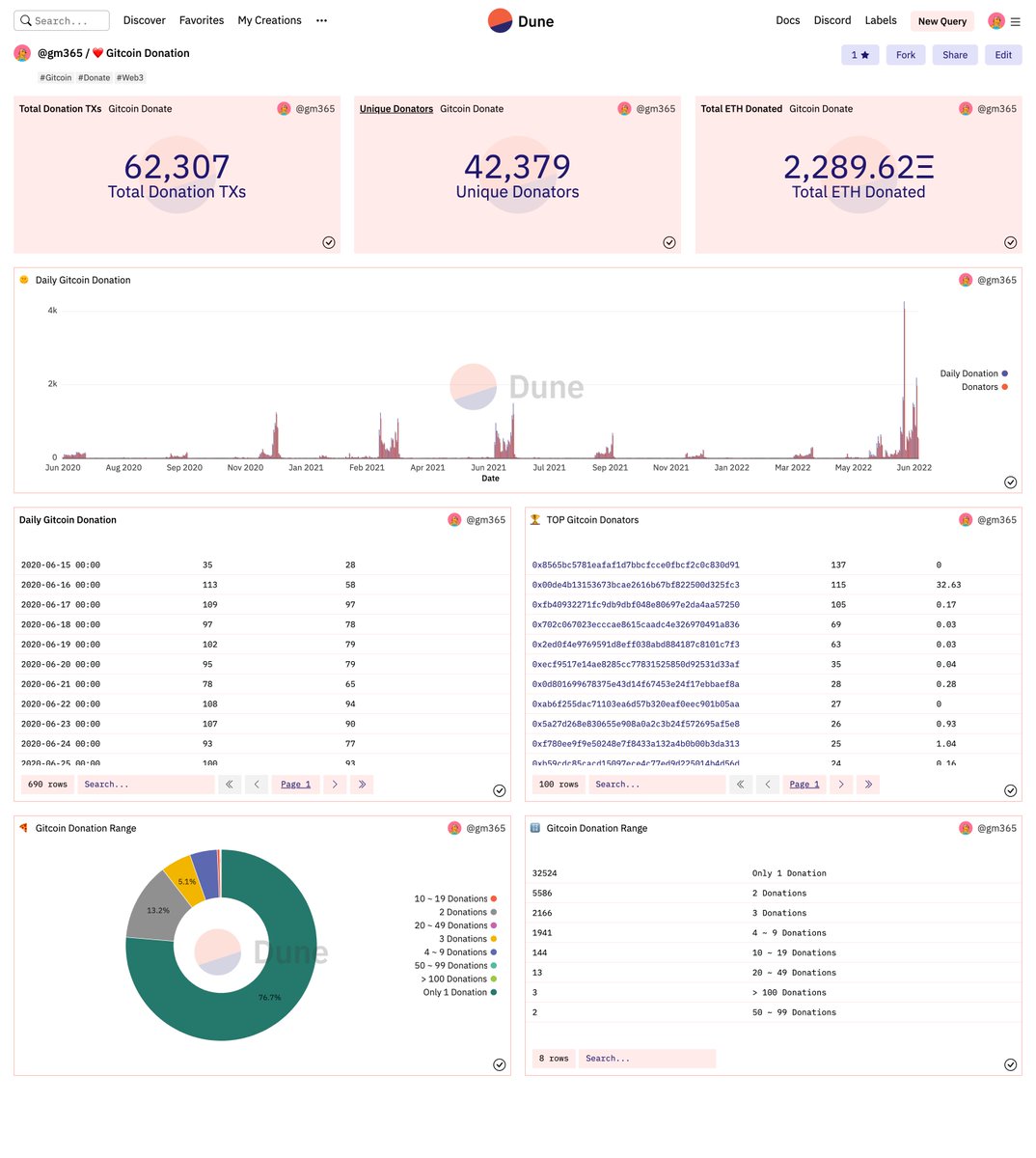Share the dashboard
The height and width of the screenshot is (1158, 1036).
pyautogui.click(x=955, y=55)
